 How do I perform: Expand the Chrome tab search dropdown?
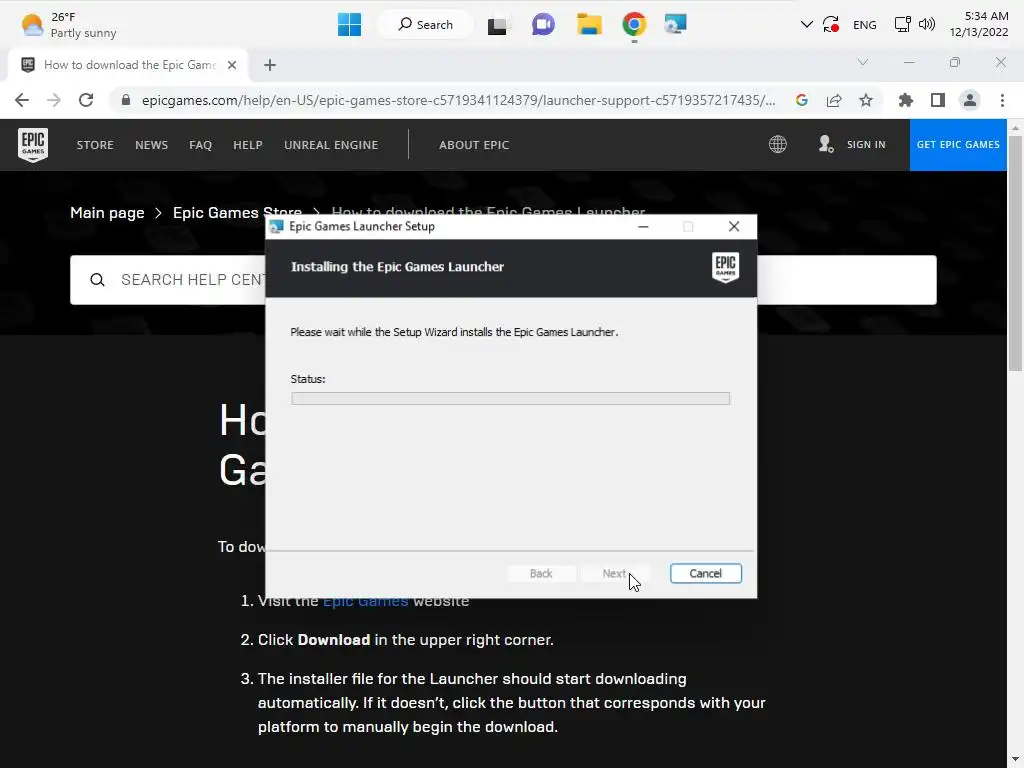[863, 63]
